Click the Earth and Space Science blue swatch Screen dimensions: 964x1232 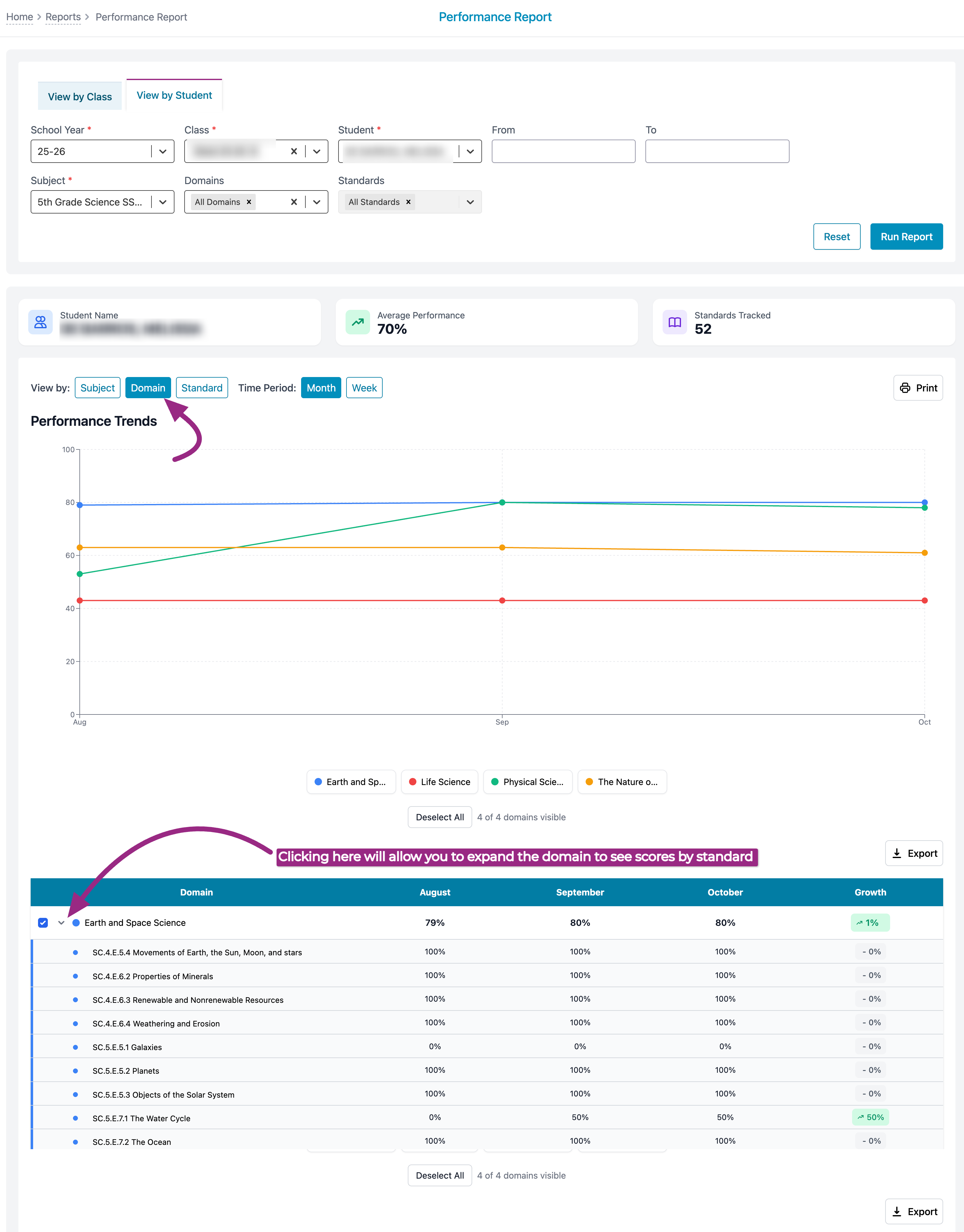[76, 922]
